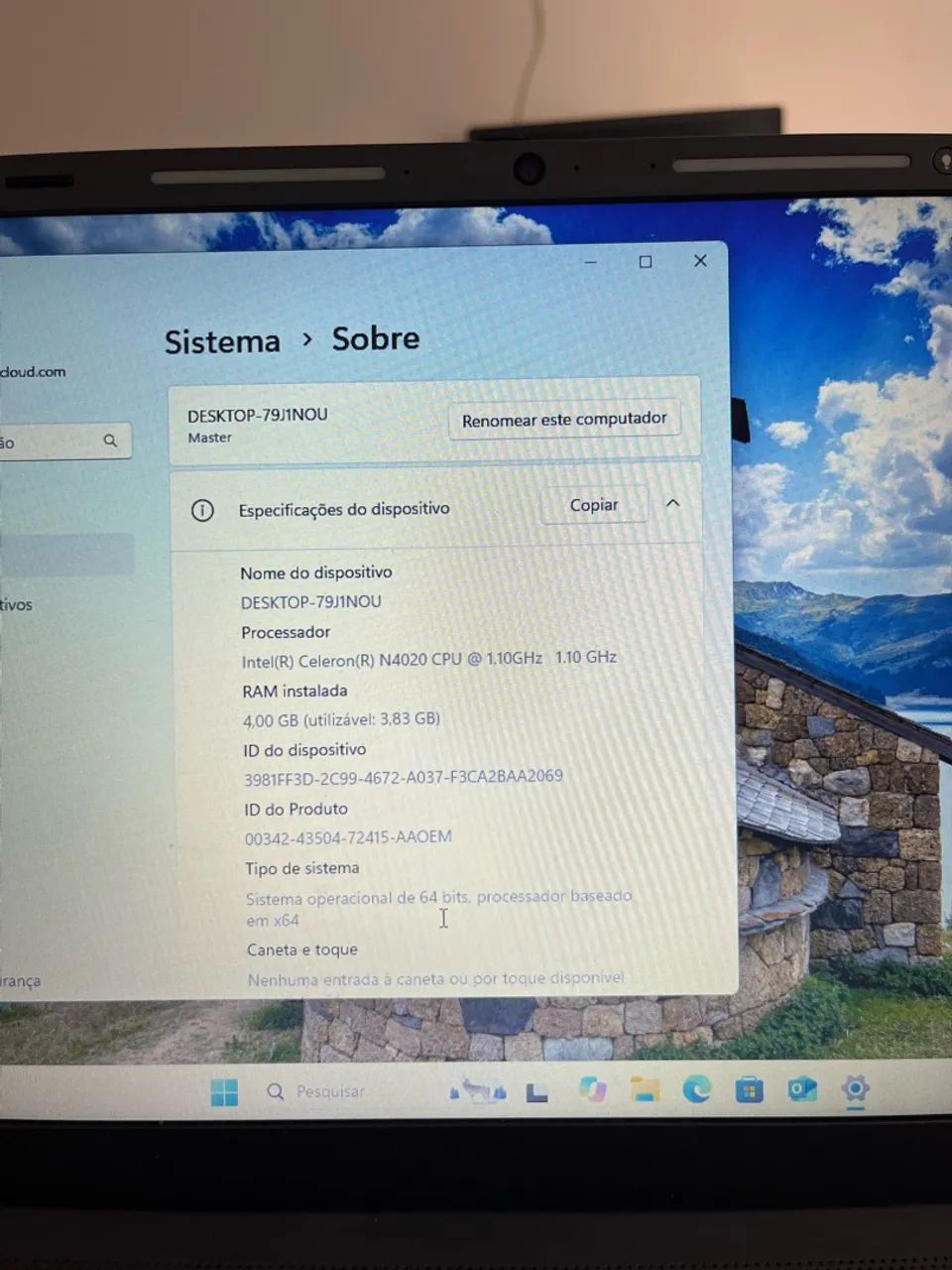Open File Explorer from the taskbar
The image size is (952, 1270).
tap(645, 1089)
